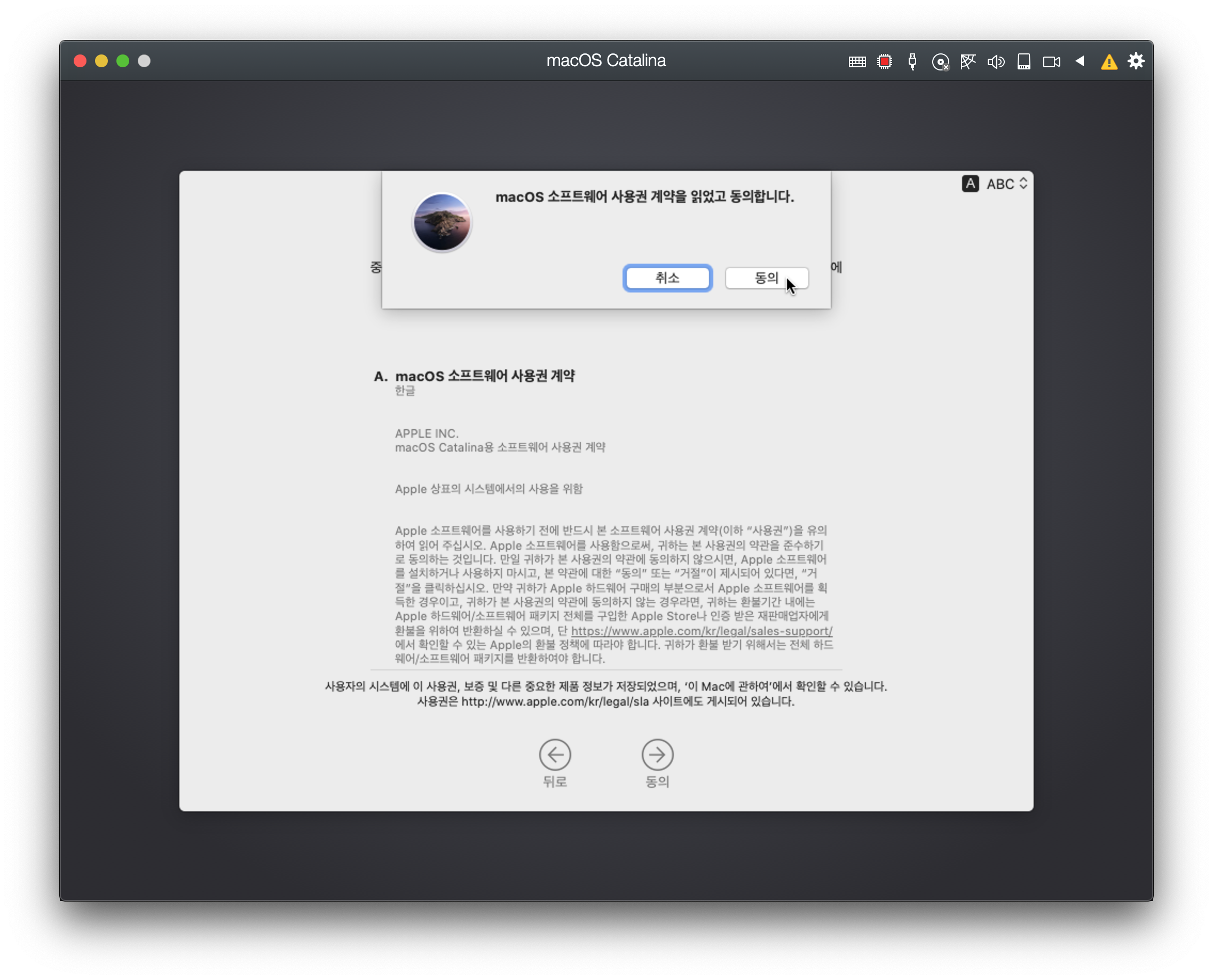Image resolution: width=1213 pixels, height=980 pixels.
Task: Click the CD/DVD disc icon
Action: click(x=940, y=61)
